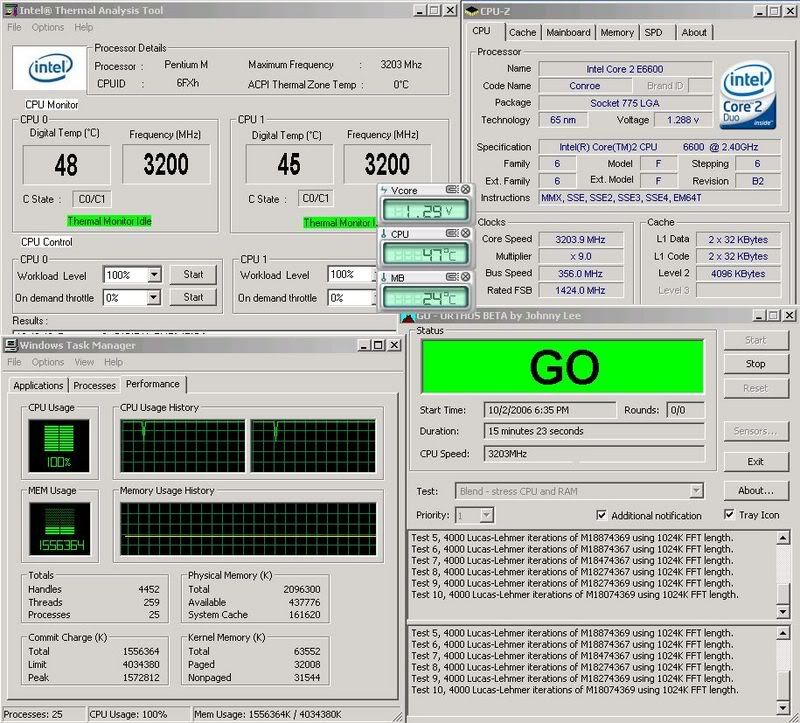Click the Rounds field showing 0/0
The image size is (800, 723).
[x=685, y=410]
